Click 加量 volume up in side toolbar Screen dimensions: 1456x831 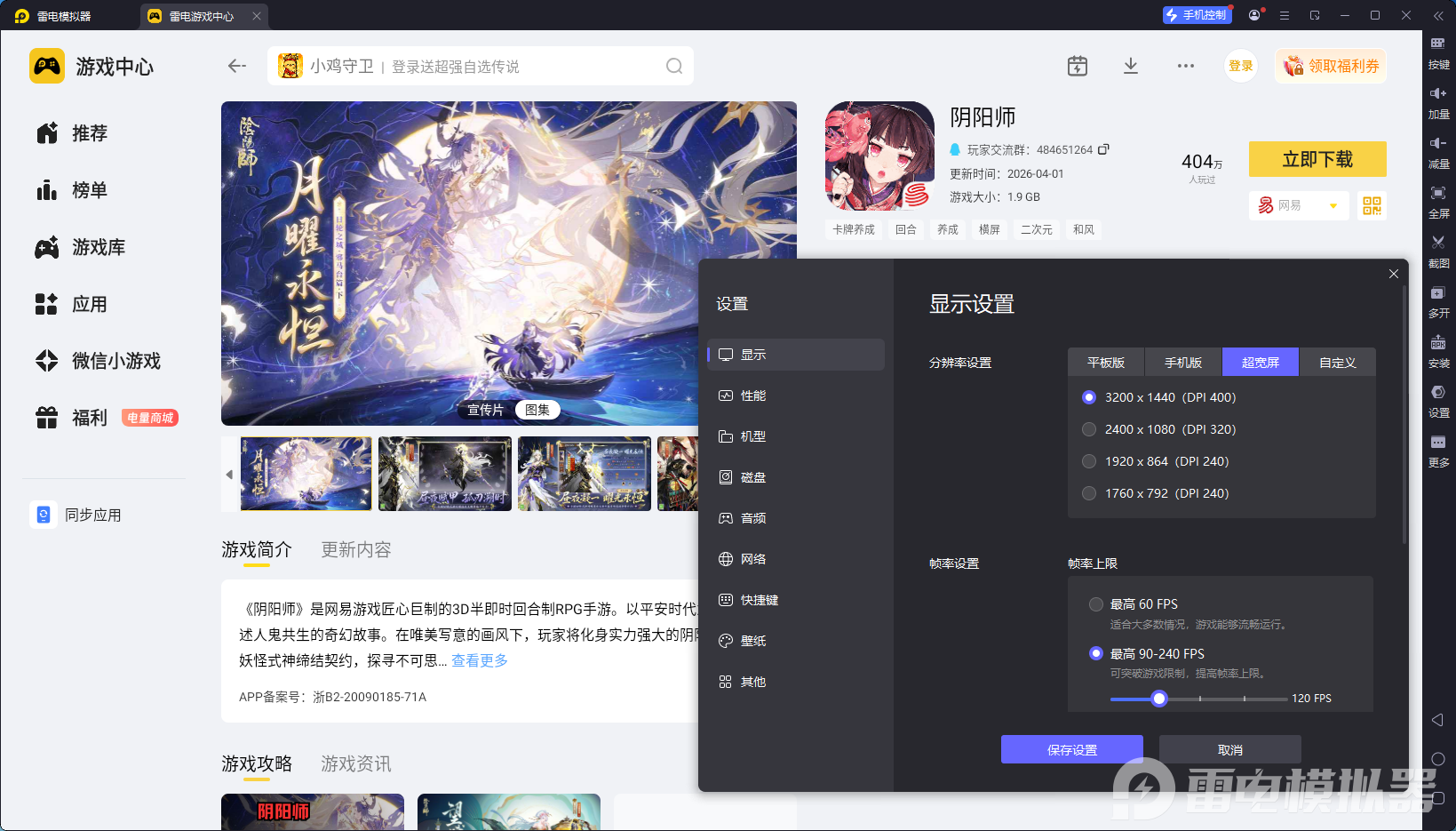(x=1438, y=103)
